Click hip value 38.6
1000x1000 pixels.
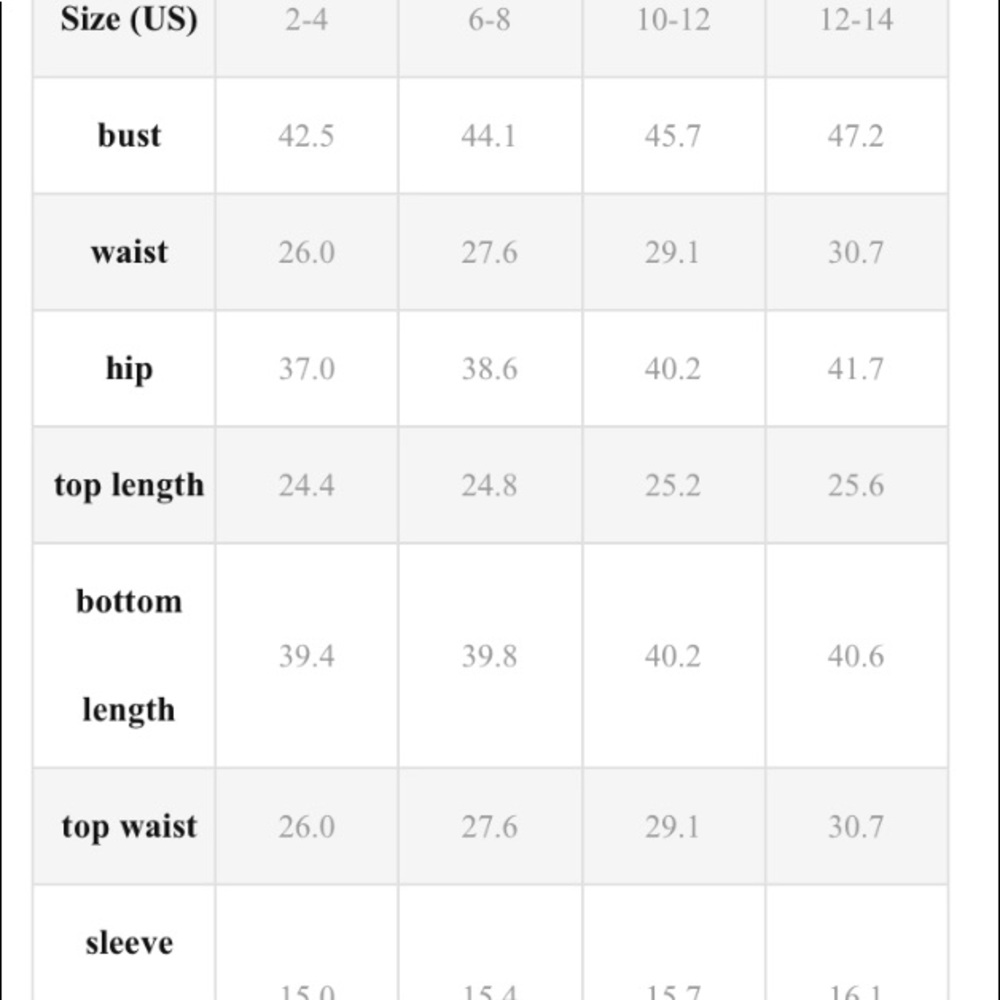(x=489, y=369)
